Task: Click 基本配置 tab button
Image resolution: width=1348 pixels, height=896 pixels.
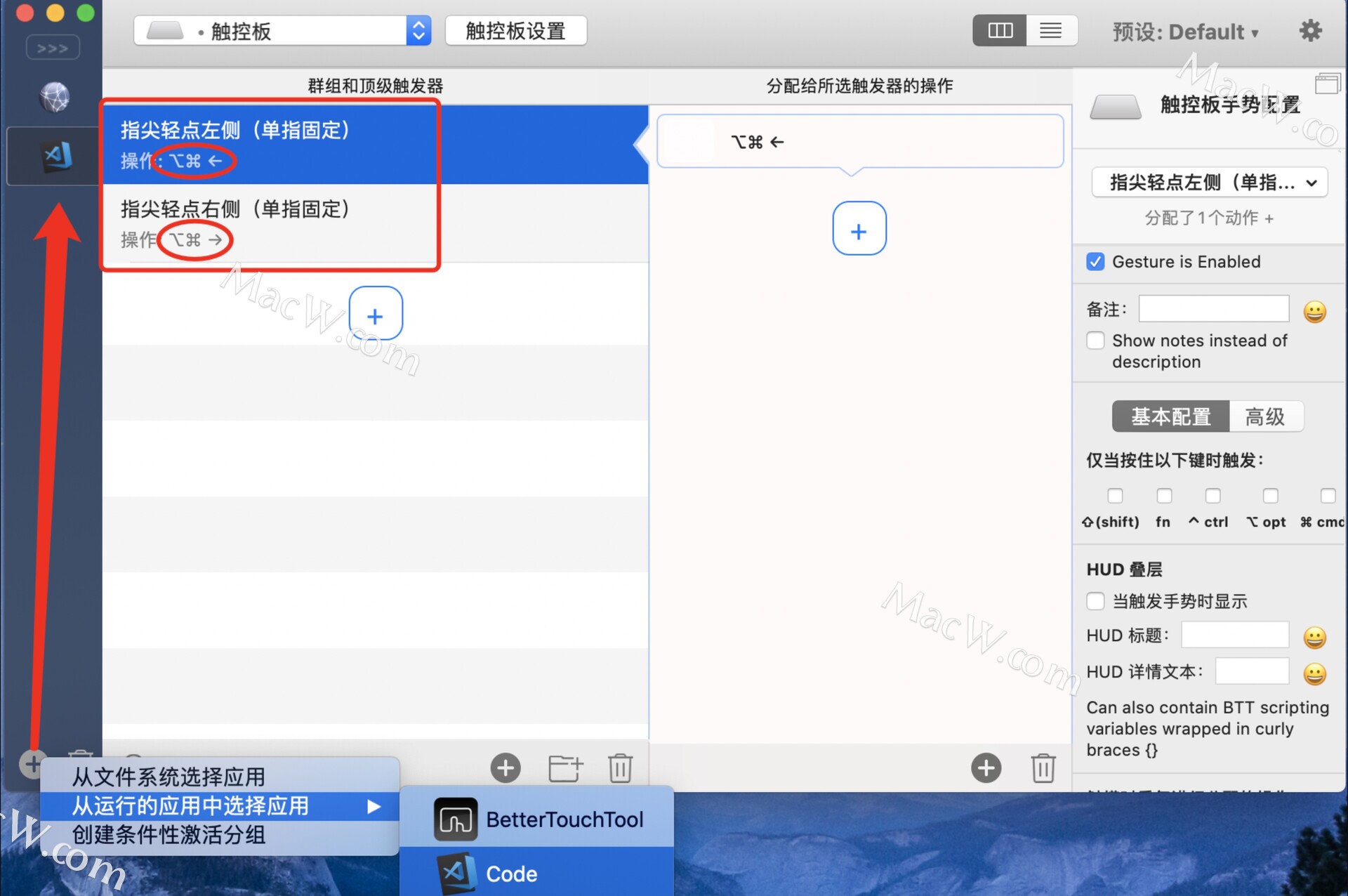Action: tap(1168, 415)
